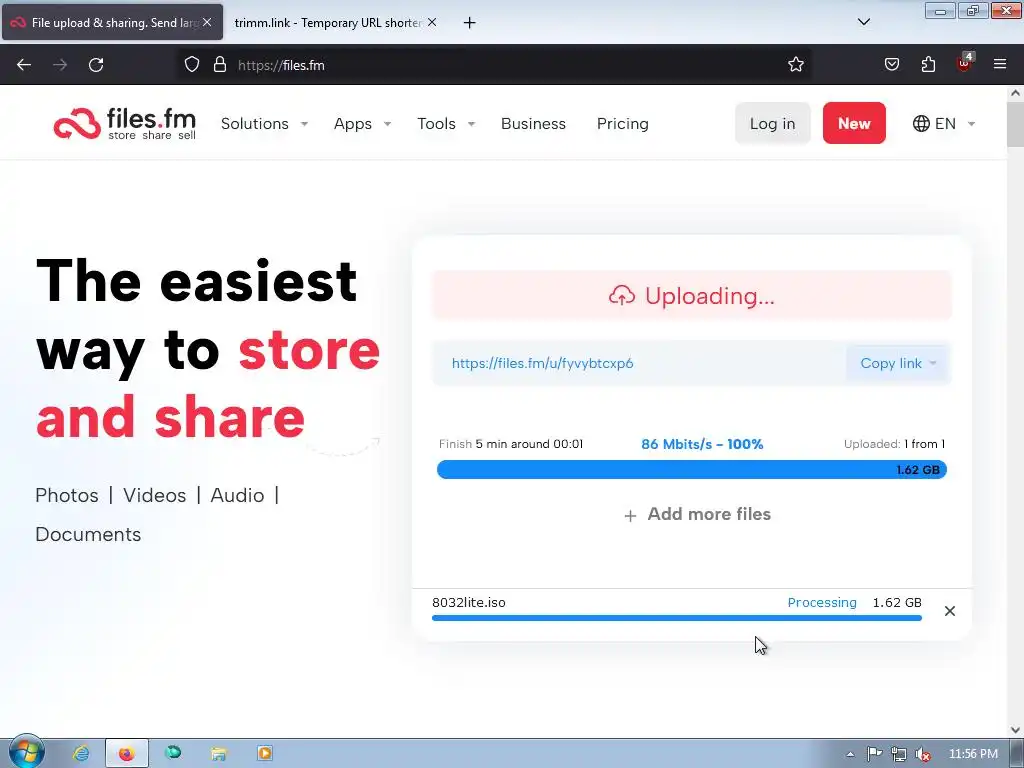Screen dimensions: 1024x768
Task: Click the 8032lite.iso file name
Action: point(468,602)
